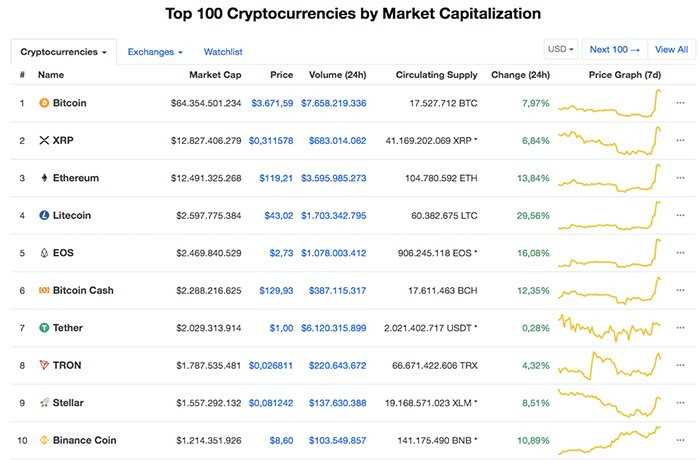This screenshot has width=700, height=460.
Task: Click the TRON logo icon
Action: [x=43, y=365]
